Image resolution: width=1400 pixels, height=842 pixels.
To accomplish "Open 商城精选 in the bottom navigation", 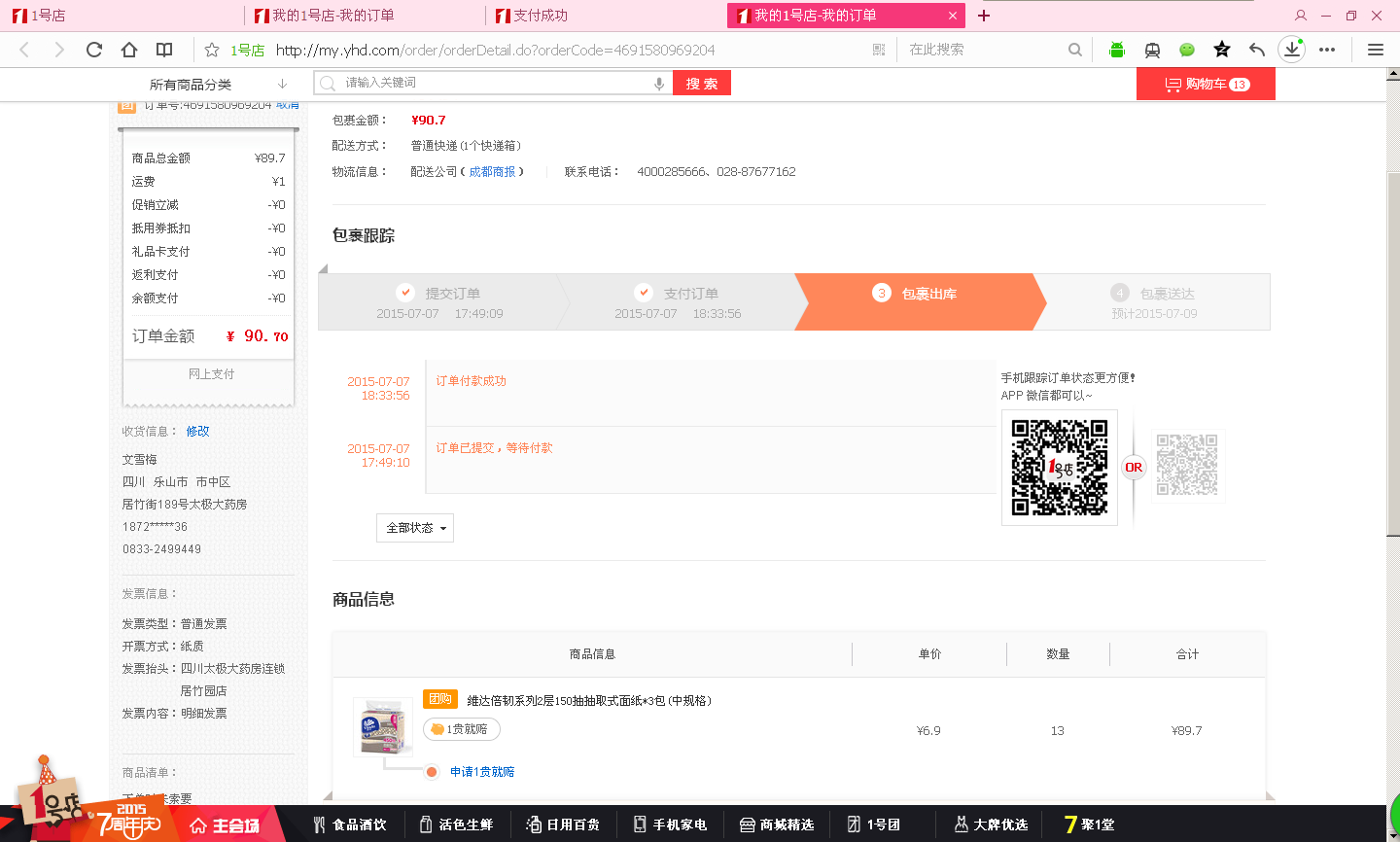I will coord(777,824).
